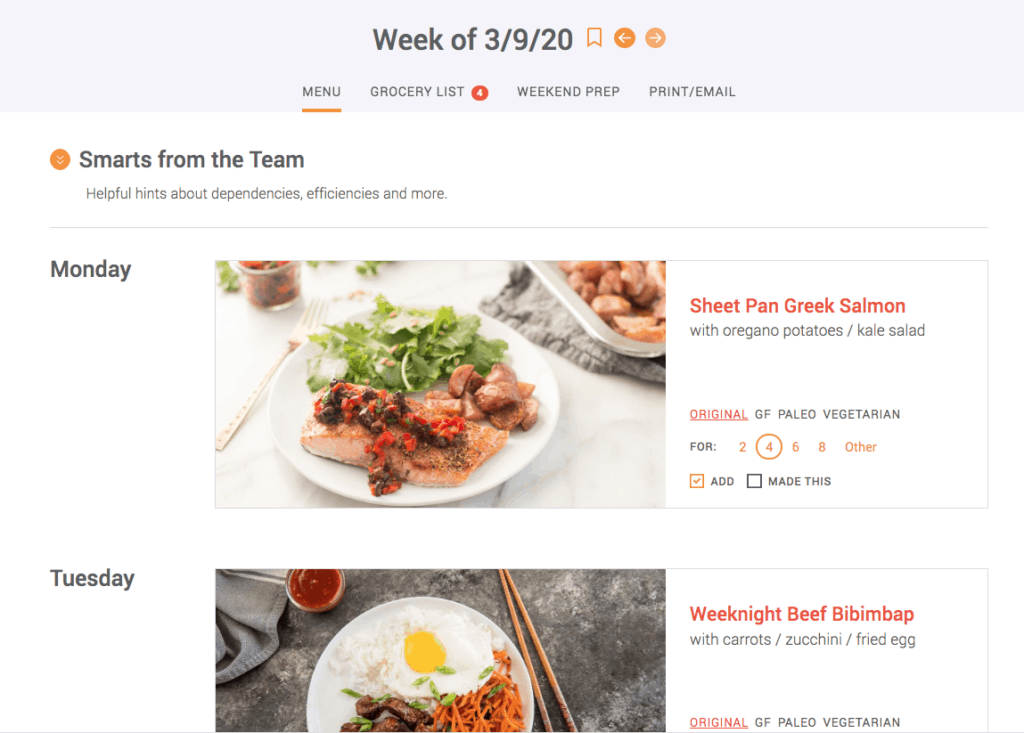
Task: Select the Print/Email tab
Action: [x=692, y=91]
